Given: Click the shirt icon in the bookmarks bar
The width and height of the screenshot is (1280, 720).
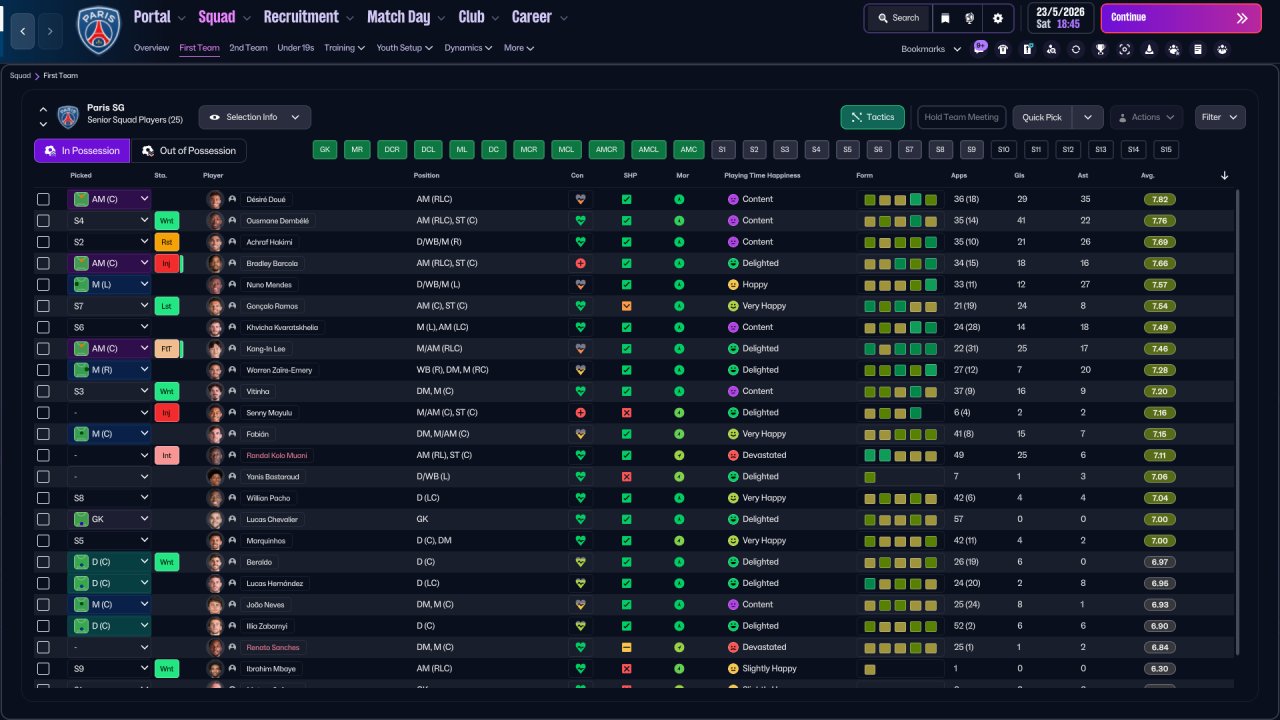Looking at the screenshot, I should (x=1003, y=49).
